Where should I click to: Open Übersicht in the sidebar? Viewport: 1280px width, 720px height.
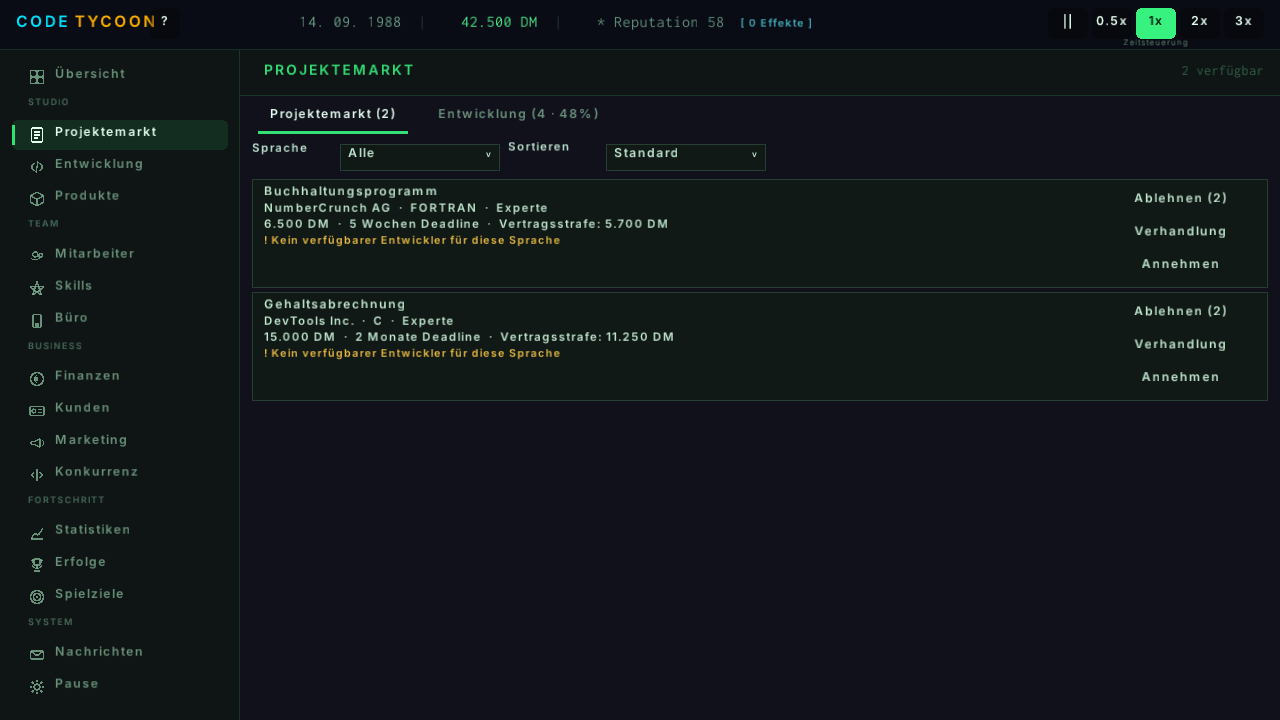120,77
